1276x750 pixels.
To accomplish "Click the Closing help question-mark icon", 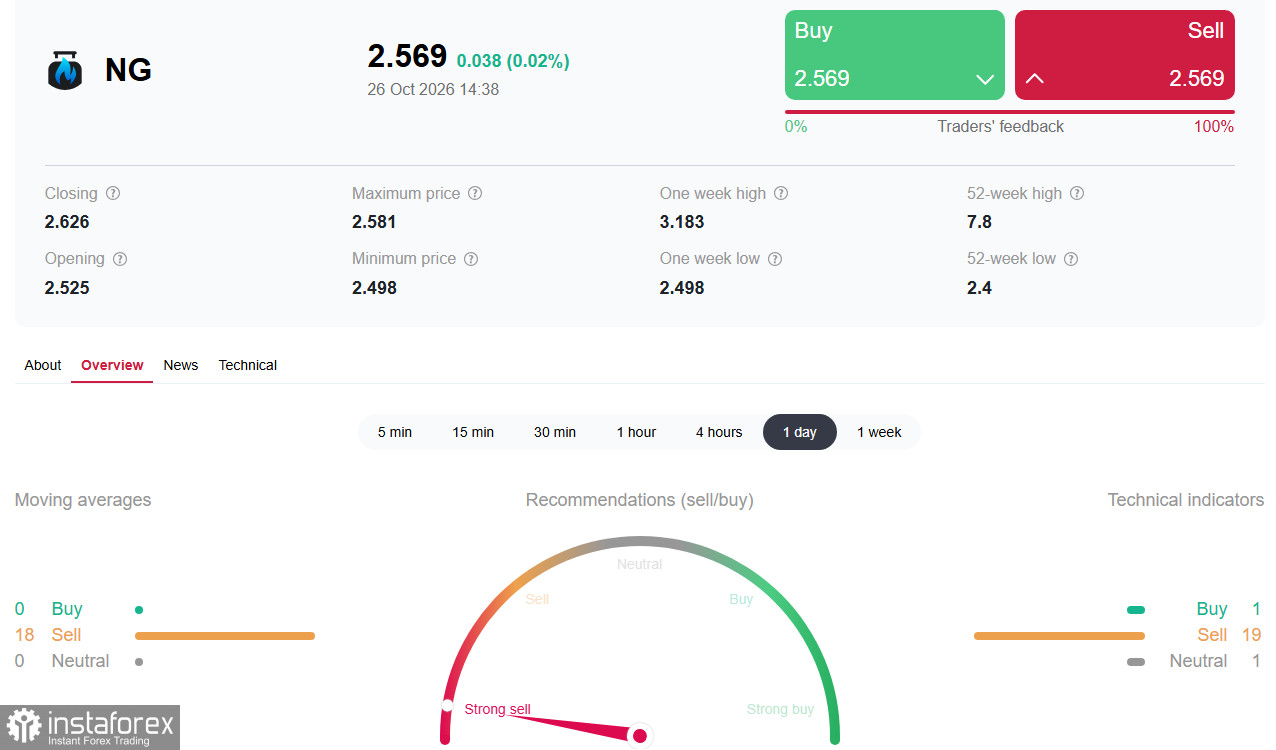I will pos(113,193).
